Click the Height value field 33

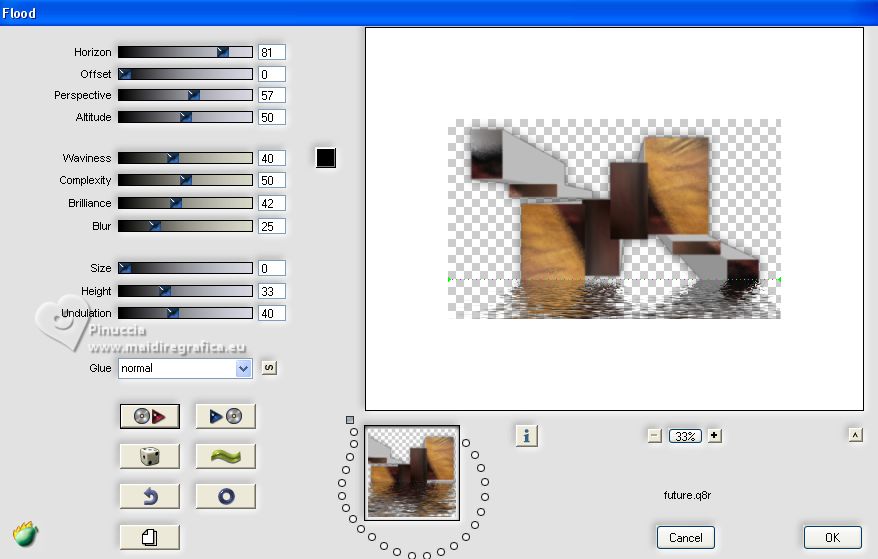(272, 291)
